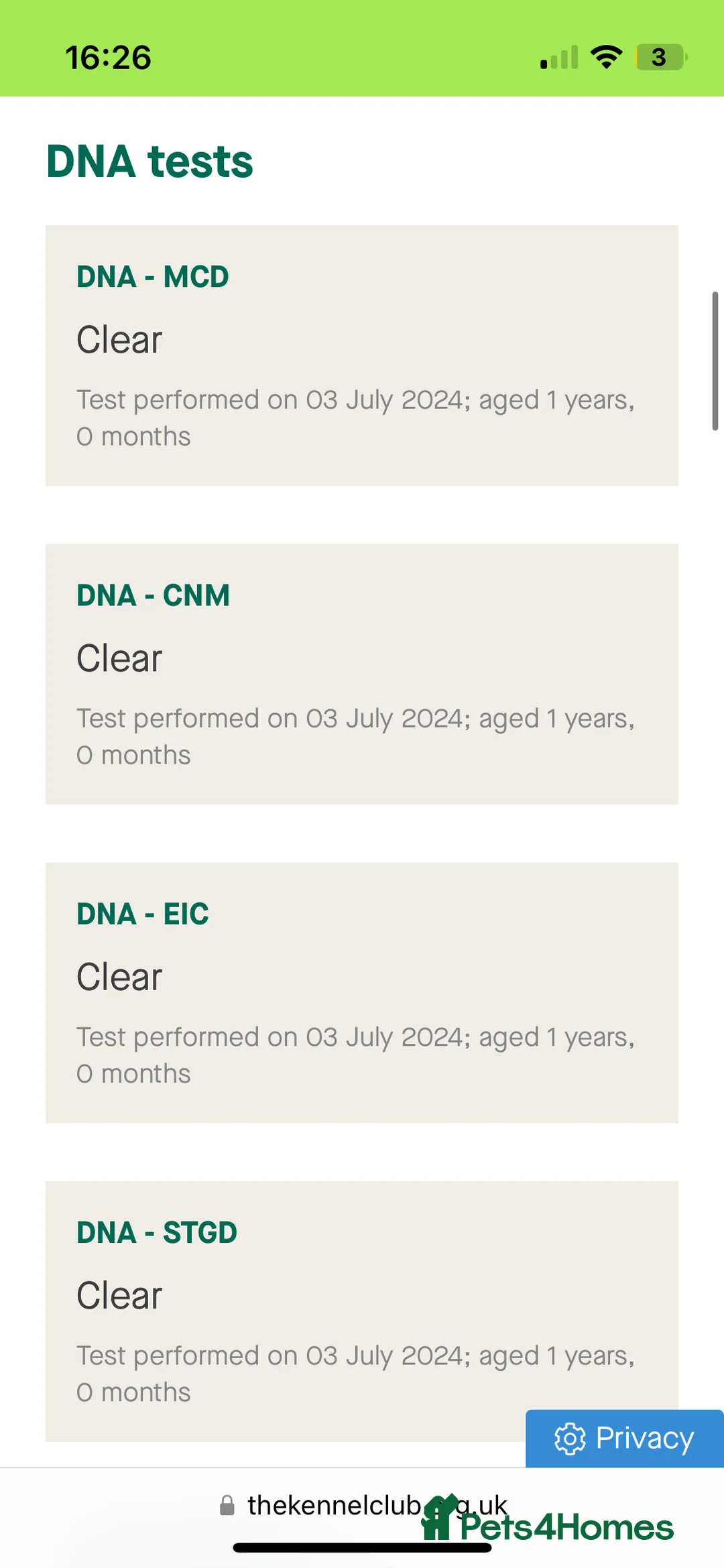
Task: Tap the Wi-Fi status icon
Action: pos(606,57)
